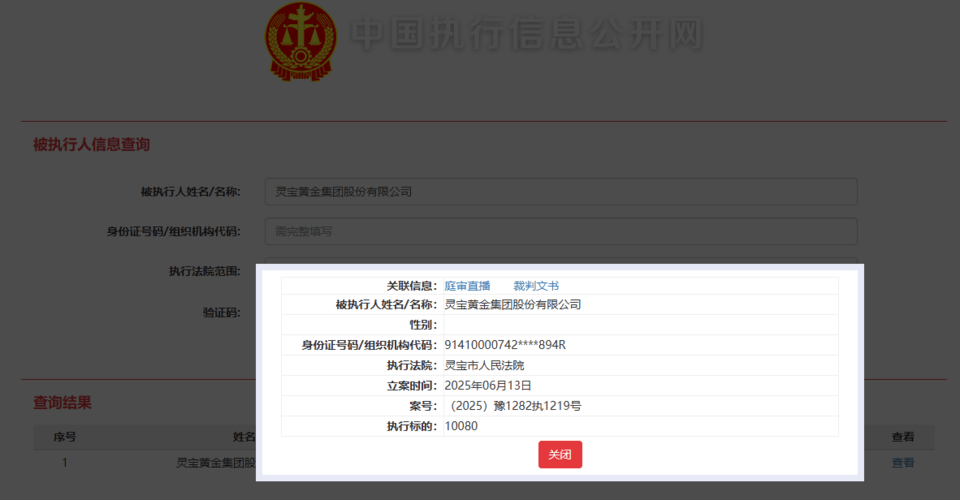The width and height of the screenshot is (960, 500).
Task: Click the 执行法院范围 label
Action: (x=204, y=271)
